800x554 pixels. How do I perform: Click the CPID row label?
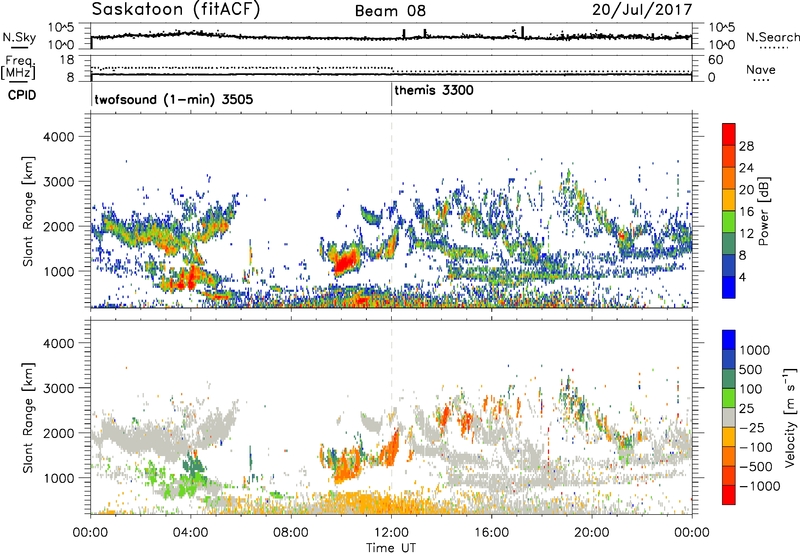22,95
